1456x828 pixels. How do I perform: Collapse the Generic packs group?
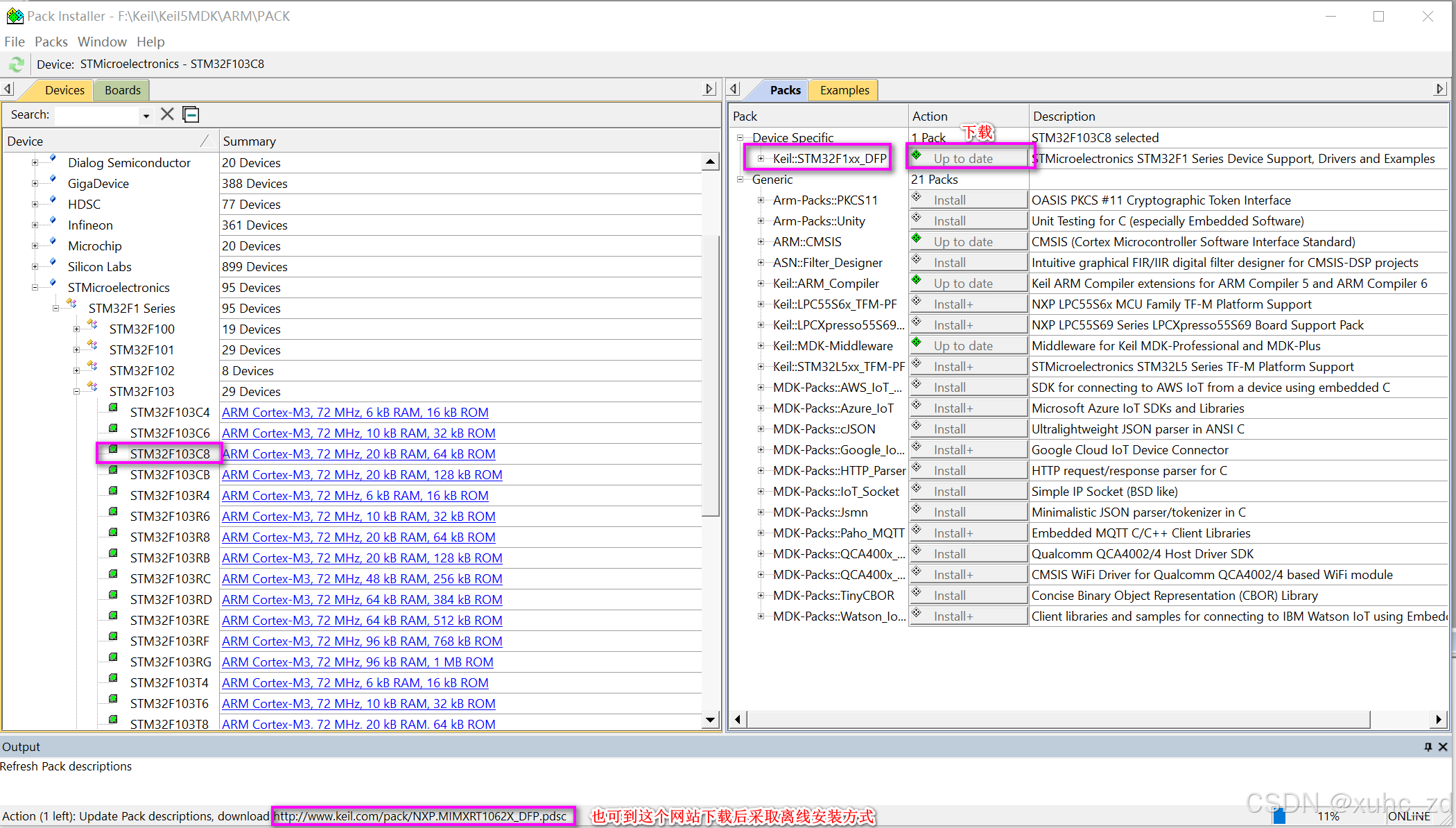pyautogui.click(x=740, y=180)
